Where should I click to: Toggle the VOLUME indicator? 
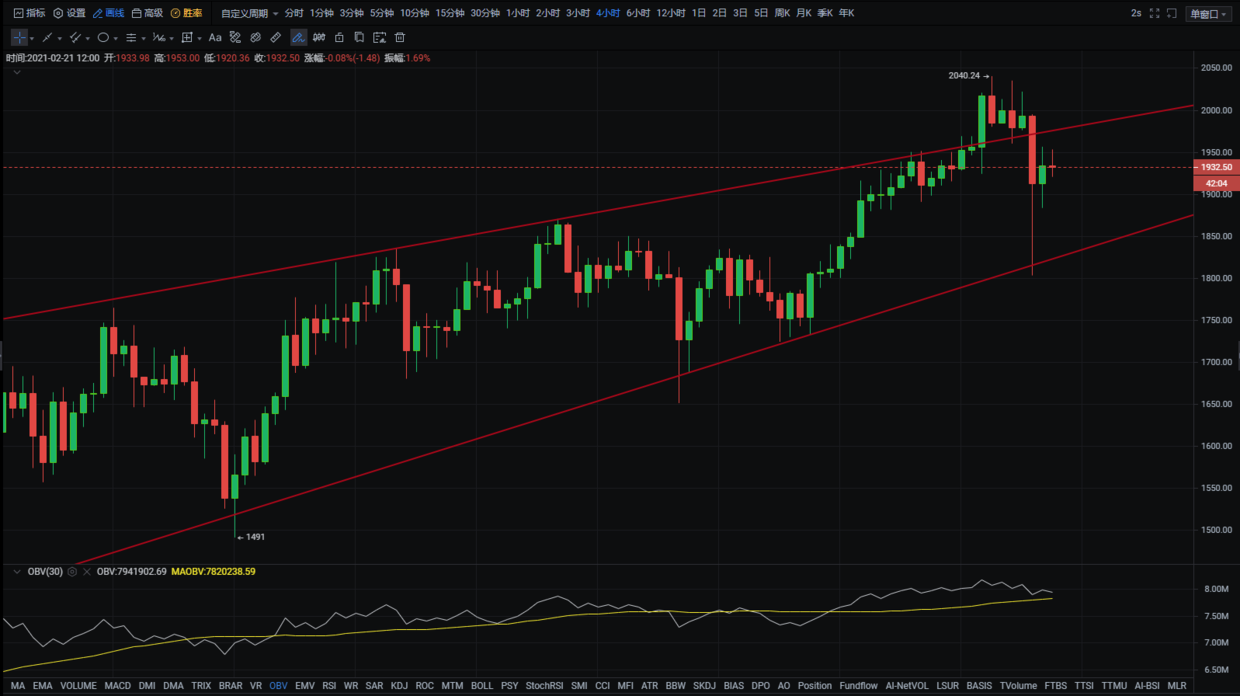(x=78, y=686)
